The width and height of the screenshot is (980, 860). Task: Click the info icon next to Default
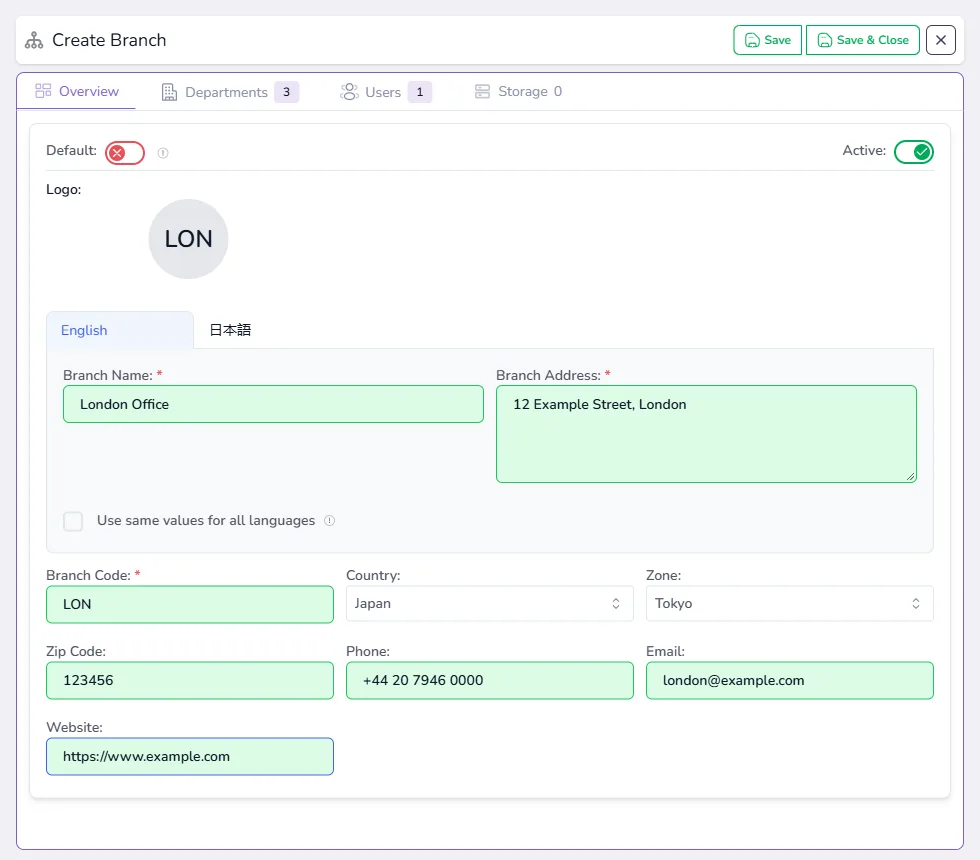[163, 152]
